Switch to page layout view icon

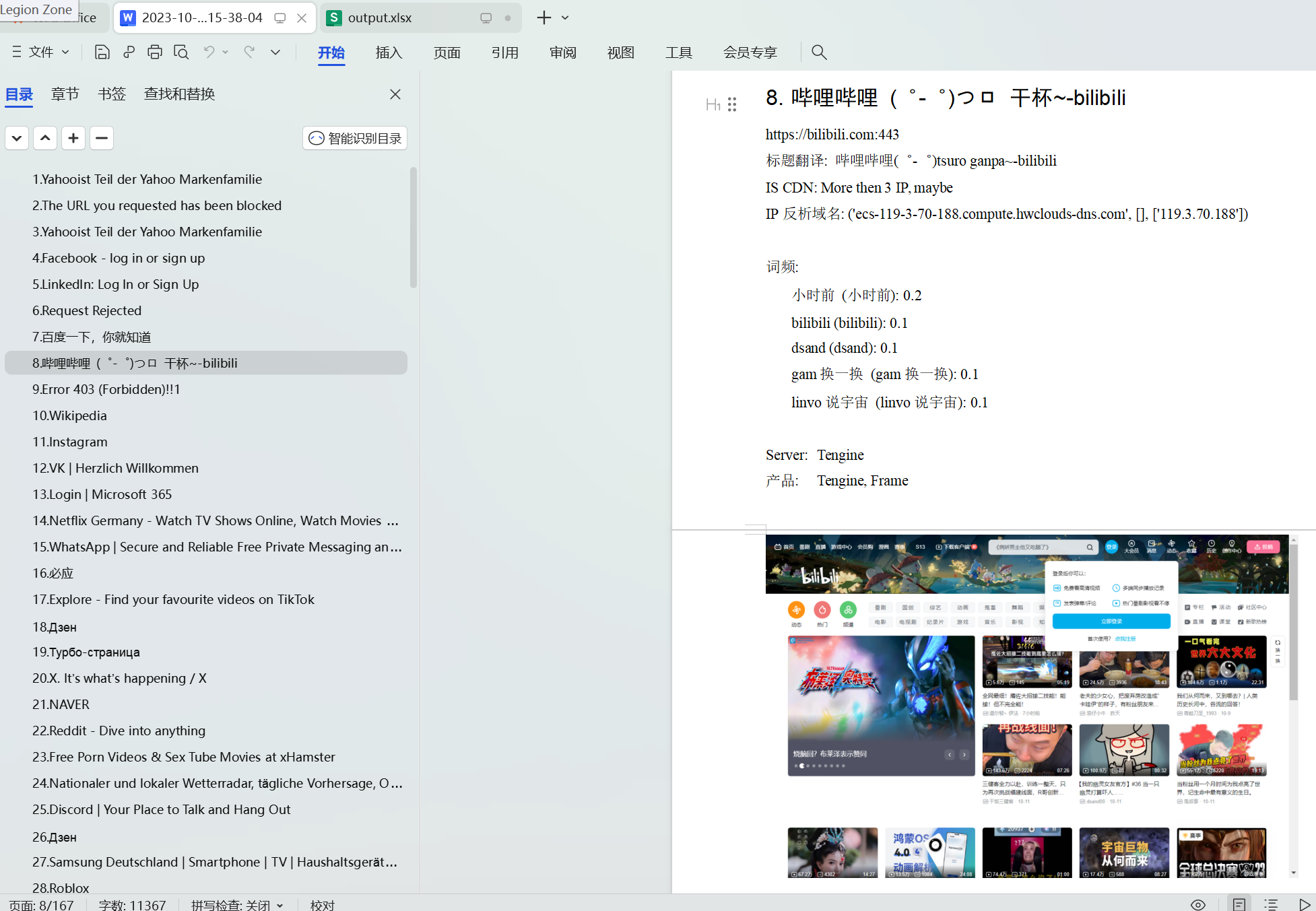click(x=1239, y=904)
